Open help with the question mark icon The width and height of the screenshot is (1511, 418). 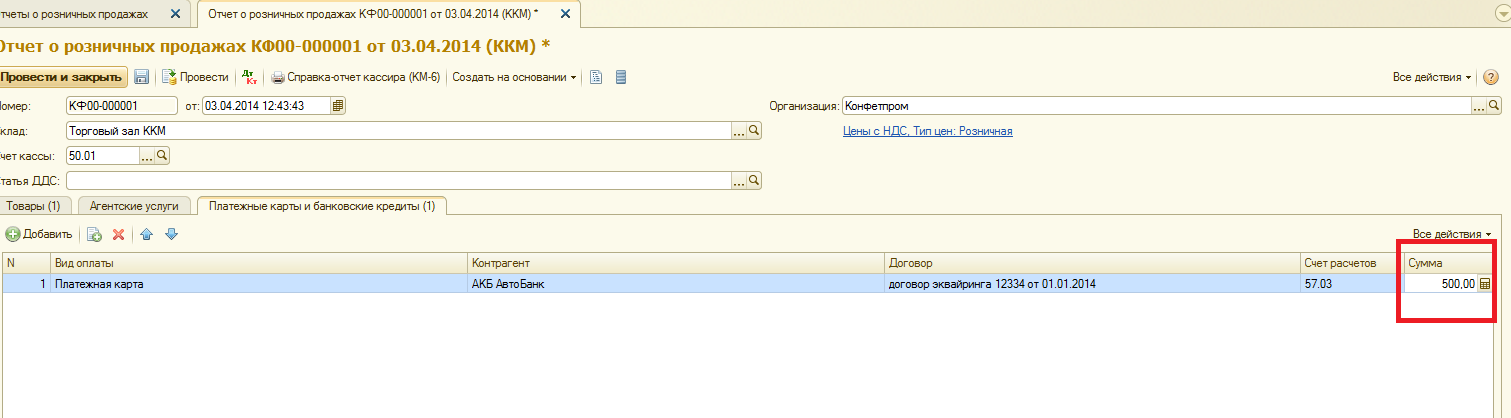click(x=1490, y=77)
